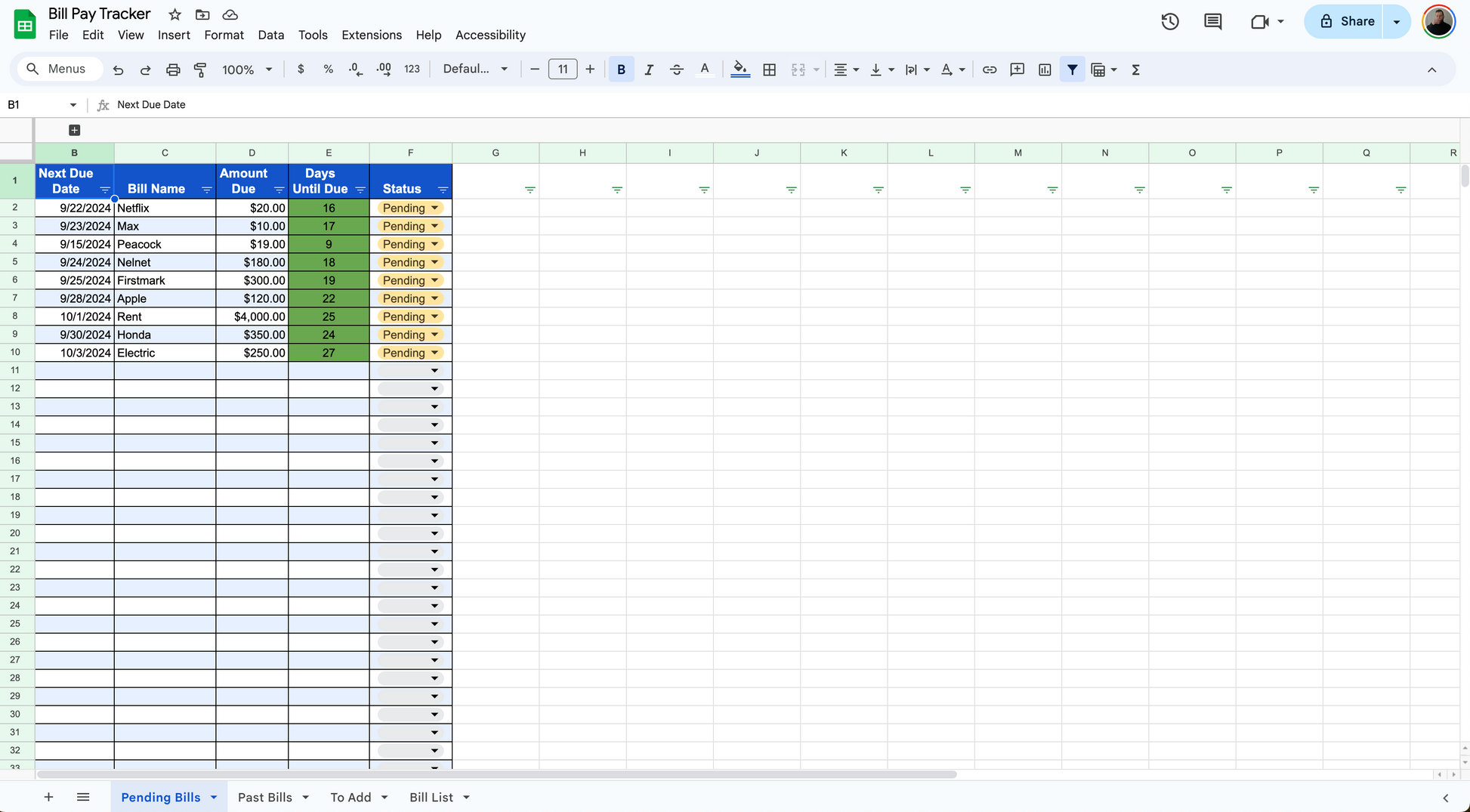Click Menus search button
Screen dimensions: 1470x812
pyautogui.click(x=57, y=69)
